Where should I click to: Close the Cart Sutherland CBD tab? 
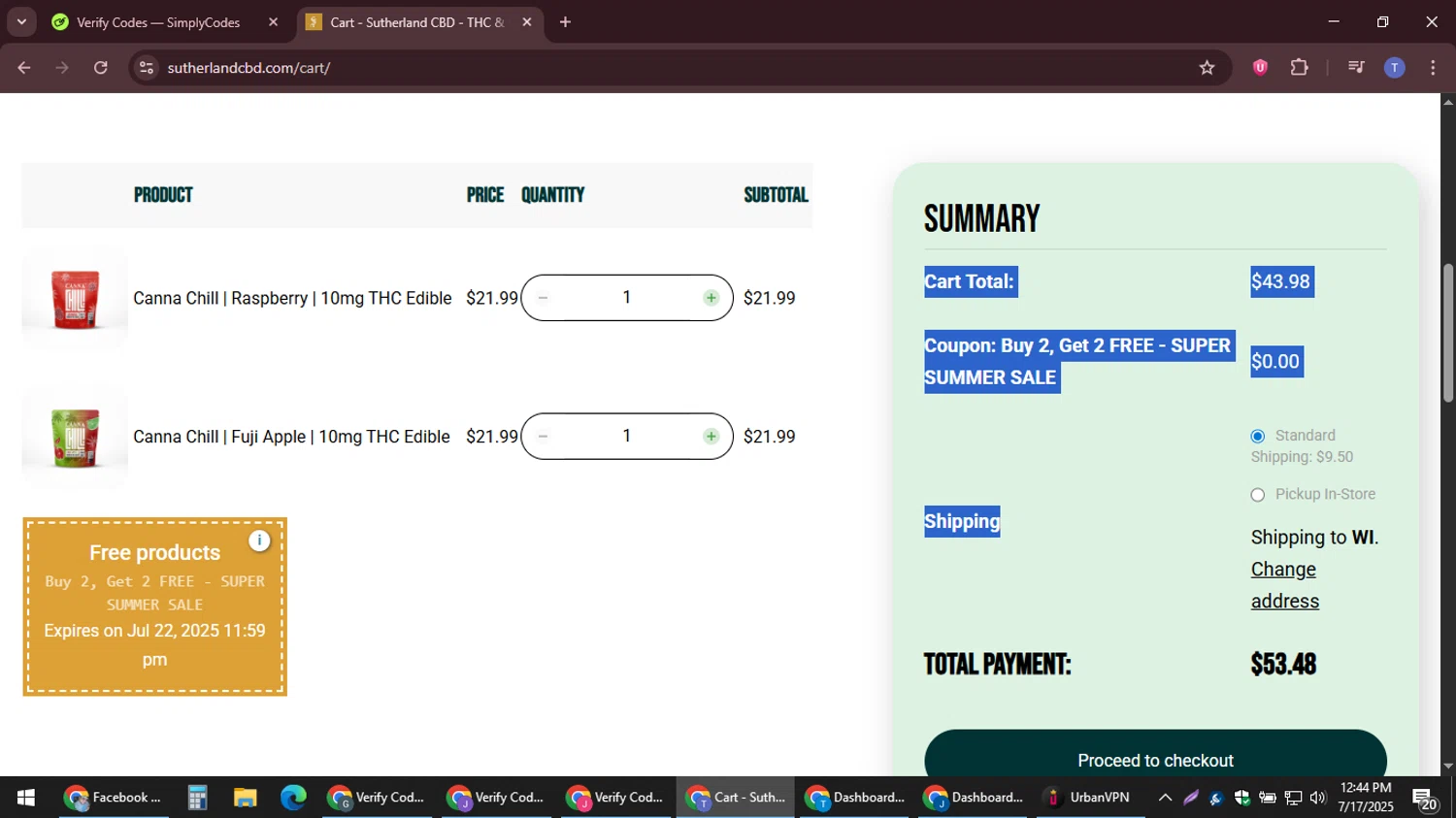[x=527, y=22]
